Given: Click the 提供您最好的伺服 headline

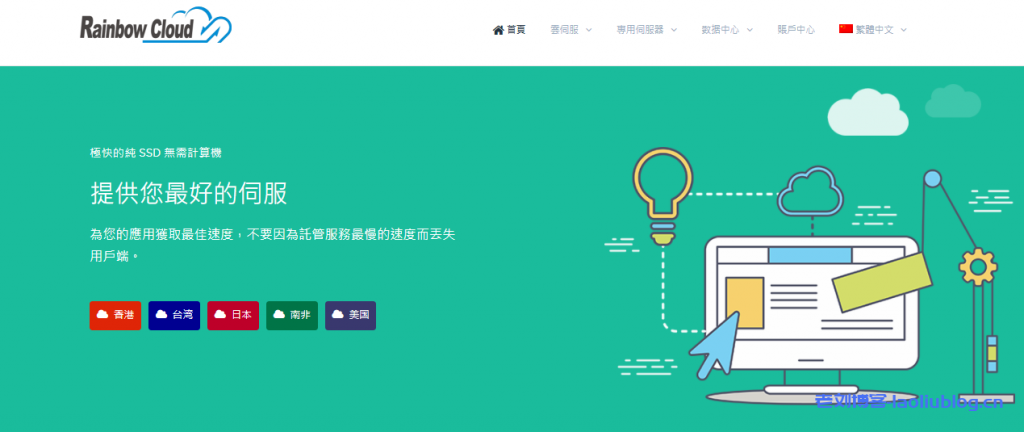Looking at the screenshot, I should (189, 193).
